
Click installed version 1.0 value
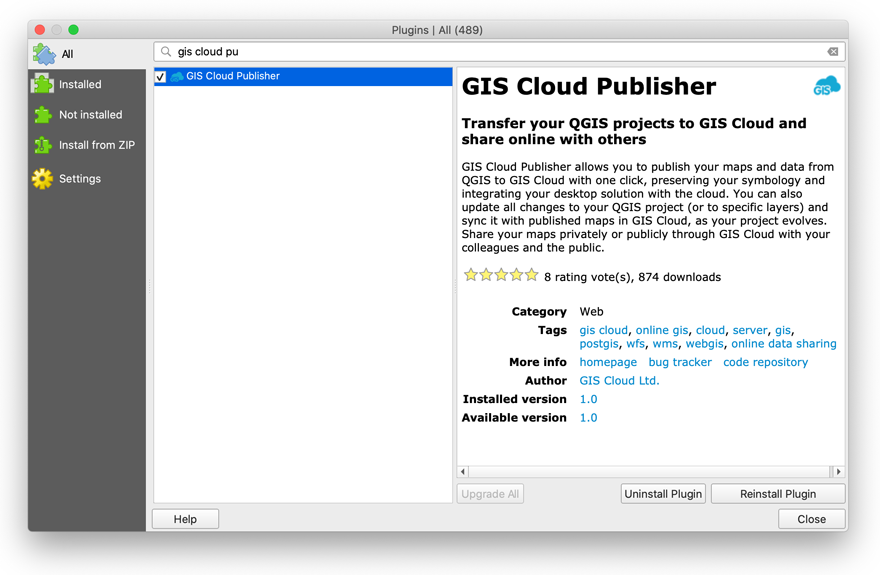[588, 399]
